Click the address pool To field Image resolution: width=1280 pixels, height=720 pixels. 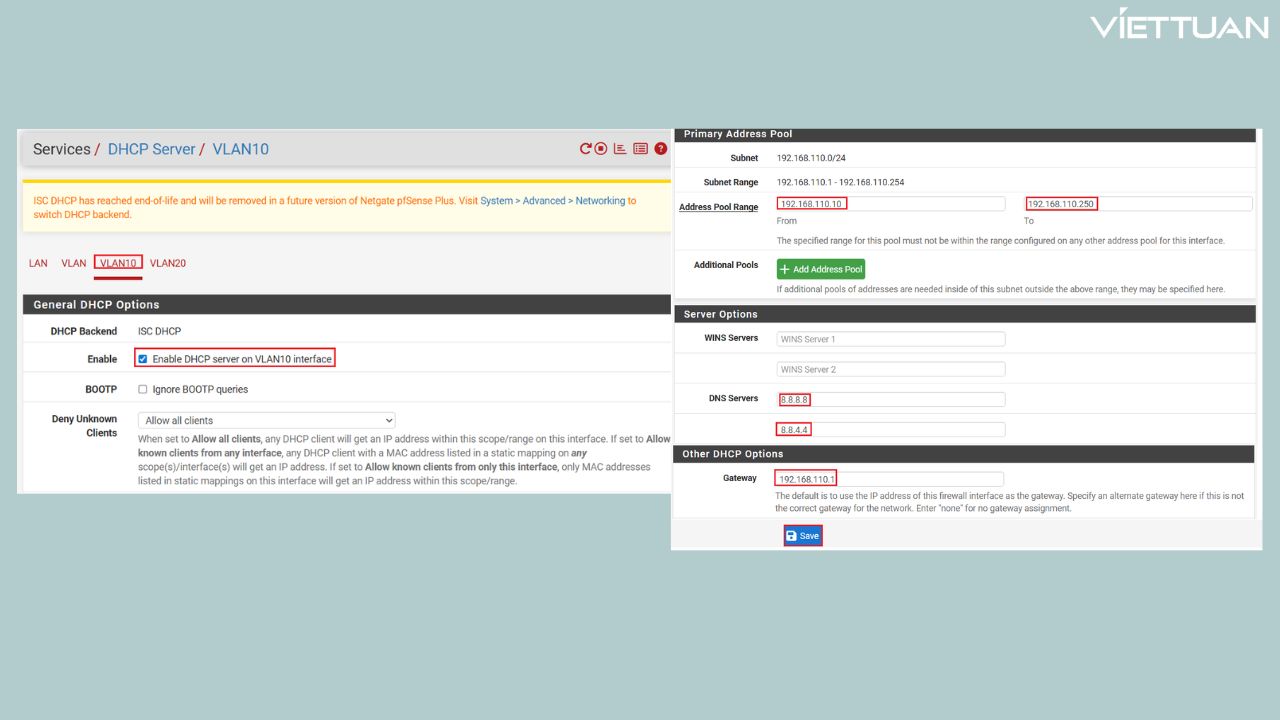(1138, 204)
